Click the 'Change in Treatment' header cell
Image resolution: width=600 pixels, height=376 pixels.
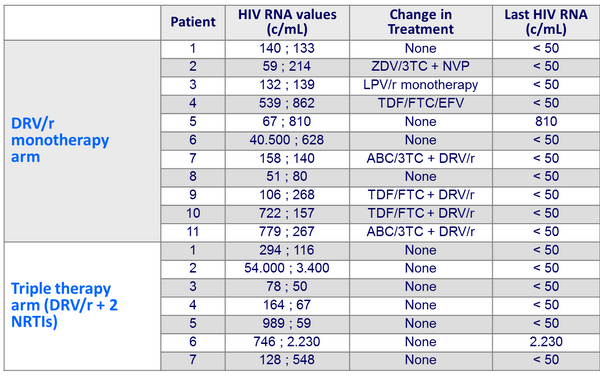[421, 22]
